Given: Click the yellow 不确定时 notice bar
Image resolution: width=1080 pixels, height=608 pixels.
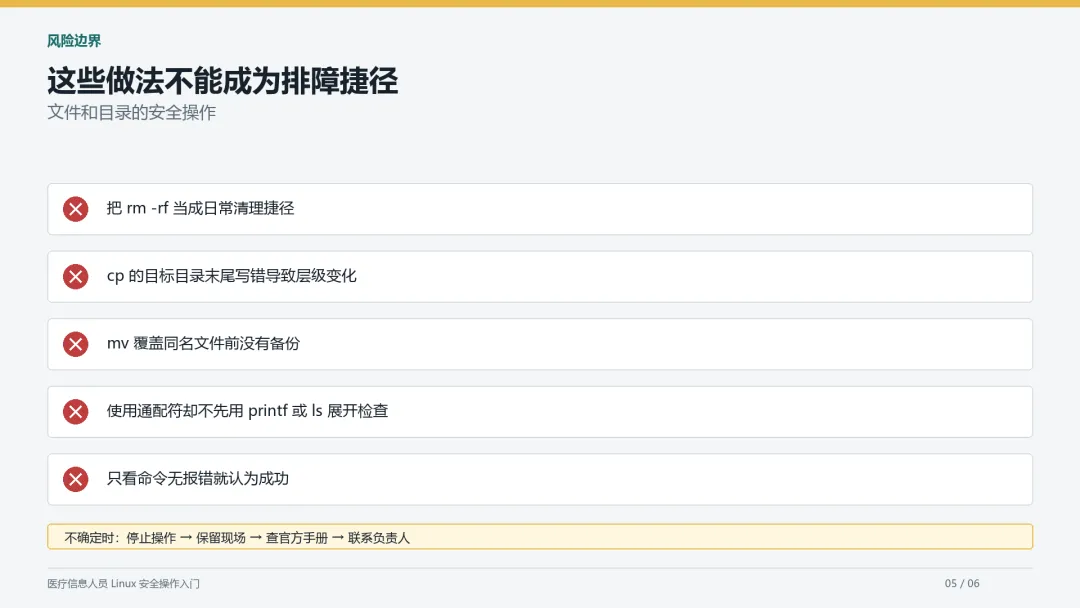Looking at the screenshot, I should 540,536.
